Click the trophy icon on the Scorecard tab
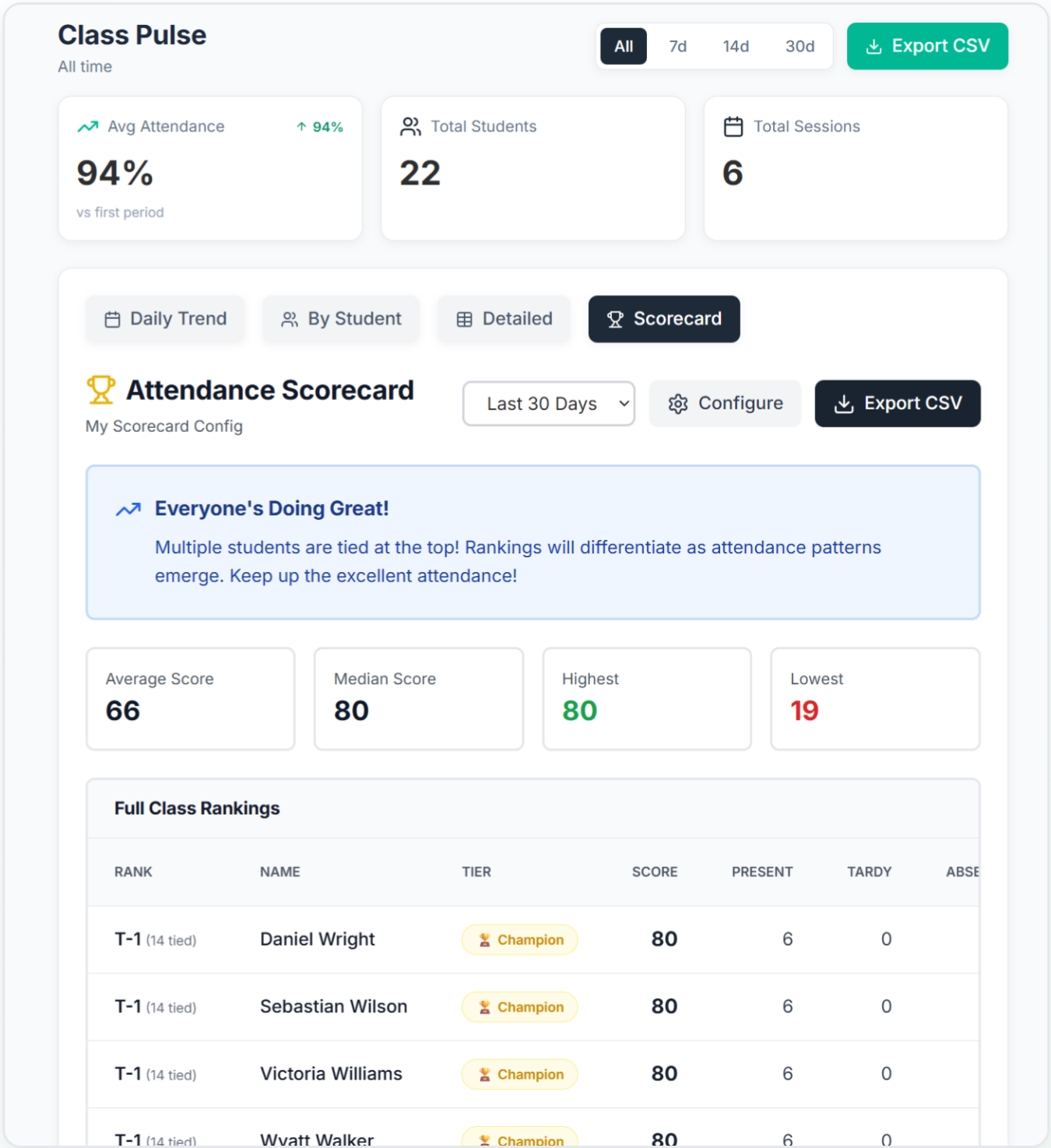1051x1148 pixels. pyautogui.click(x=615, y=318)
